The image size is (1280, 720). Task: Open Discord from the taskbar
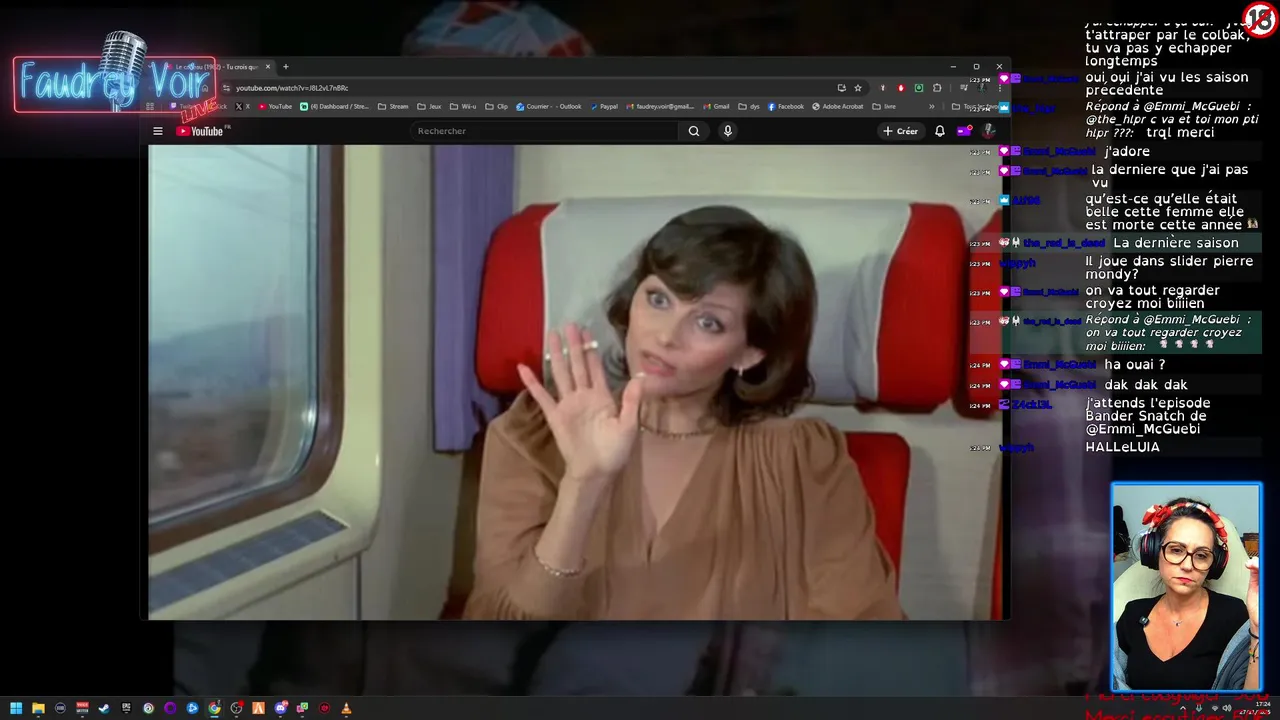pos(281,708)
